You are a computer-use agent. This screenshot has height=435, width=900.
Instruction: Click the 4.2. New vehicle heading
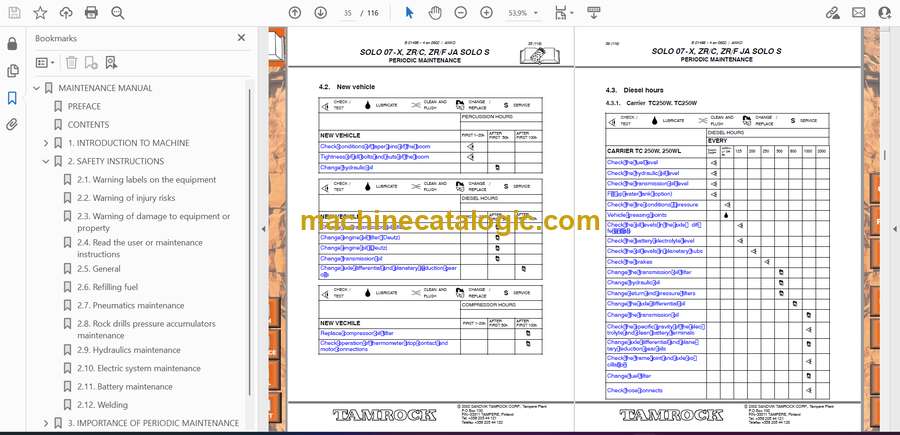(x=347, y=87)
